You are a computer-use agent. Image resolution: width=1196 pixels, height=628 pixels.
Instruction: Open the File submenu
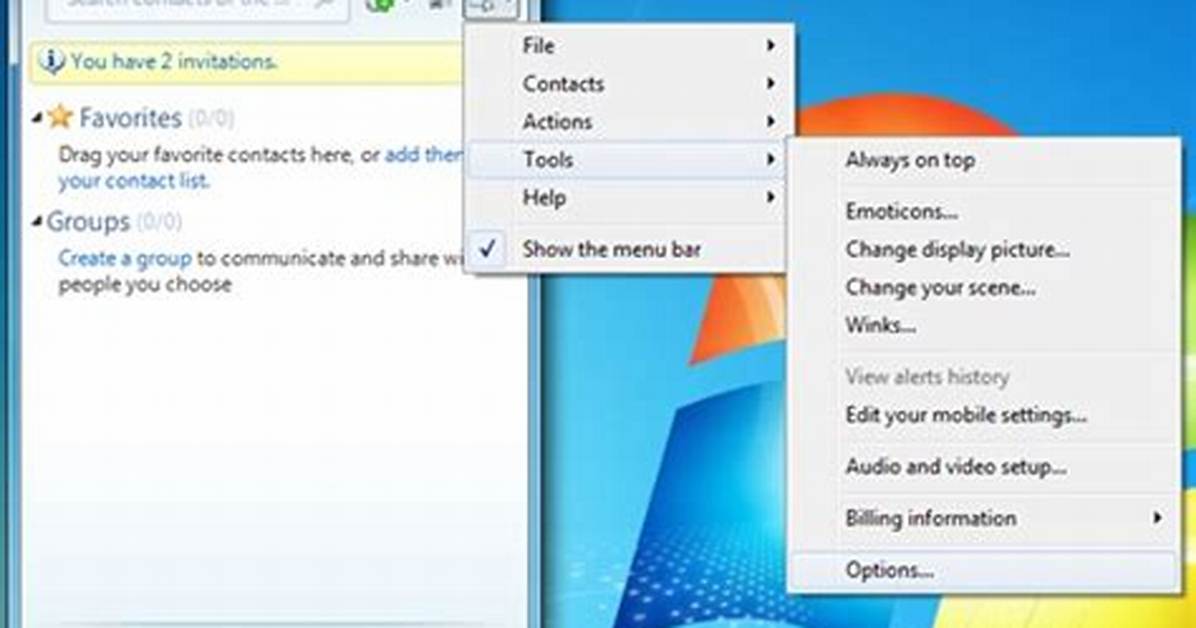tap(627, 46)
